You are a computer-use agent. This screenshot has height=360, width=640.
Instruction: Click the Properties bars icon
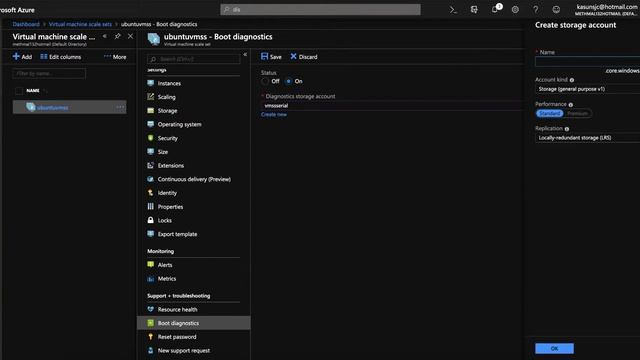(151, 207)
